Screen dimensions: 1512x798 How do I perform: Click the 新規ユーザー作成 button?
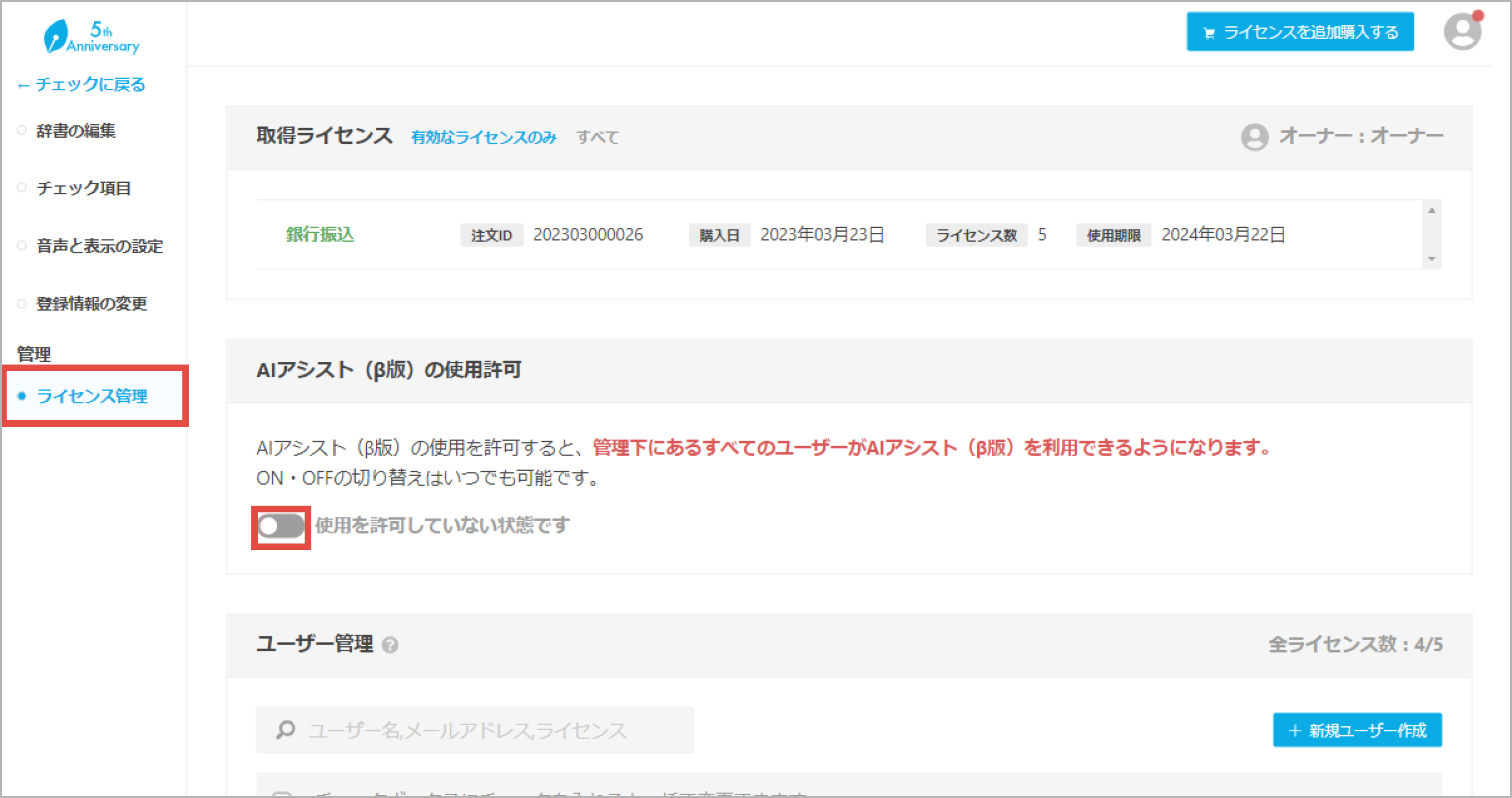point(1356,730)
